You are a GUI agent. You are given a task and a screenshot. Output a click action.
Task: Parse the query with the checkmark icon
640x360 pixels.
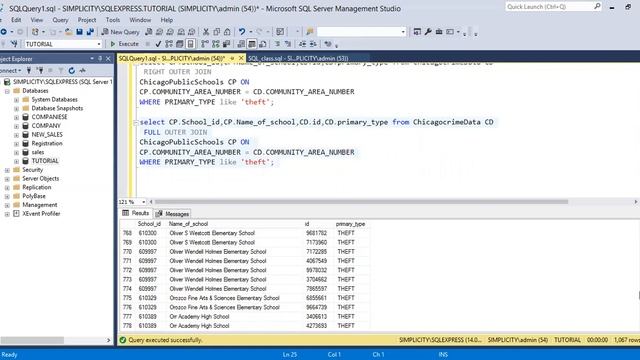[x=158, y=44]
